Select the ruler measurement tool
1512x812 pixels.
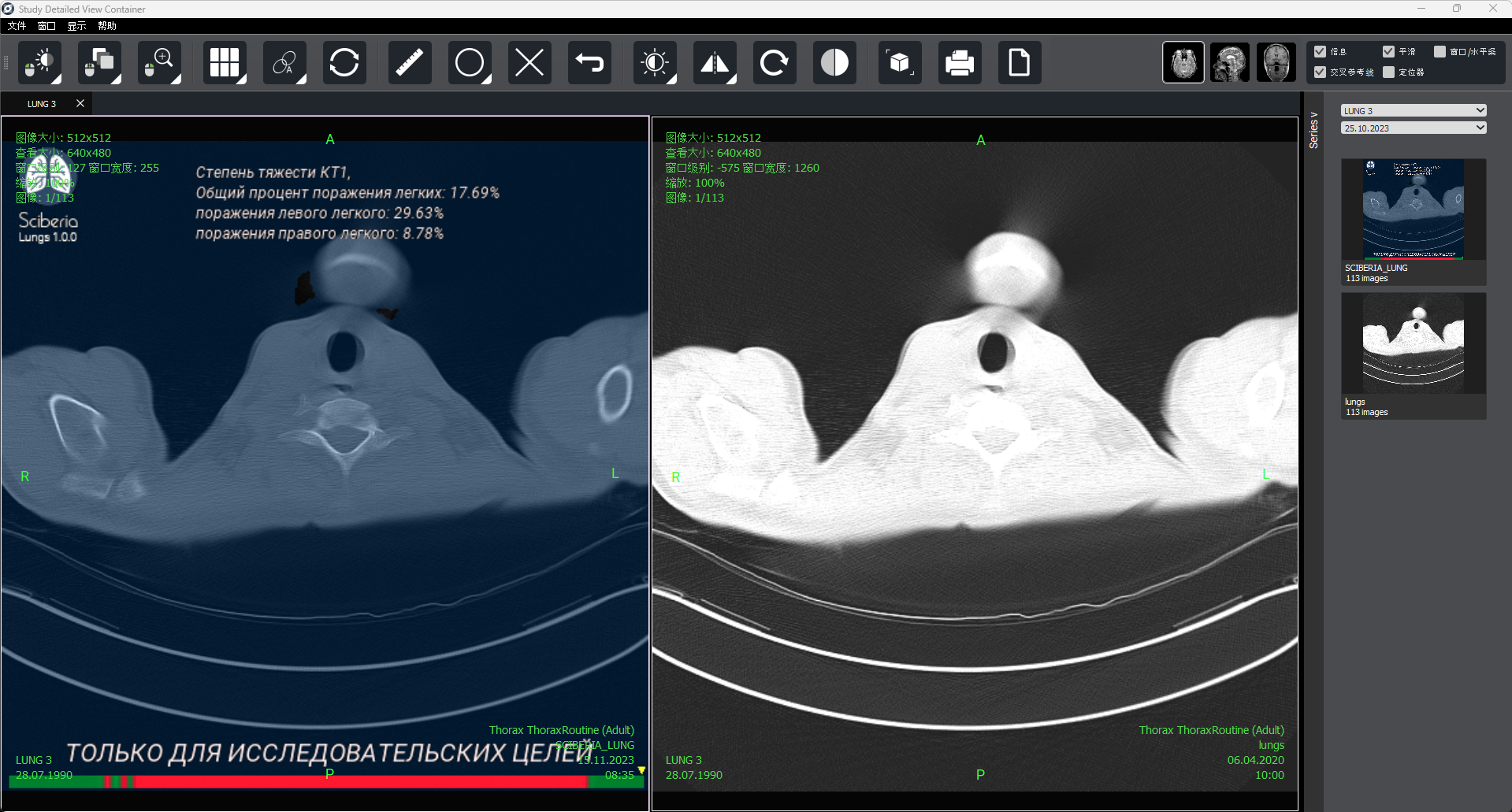410,62
